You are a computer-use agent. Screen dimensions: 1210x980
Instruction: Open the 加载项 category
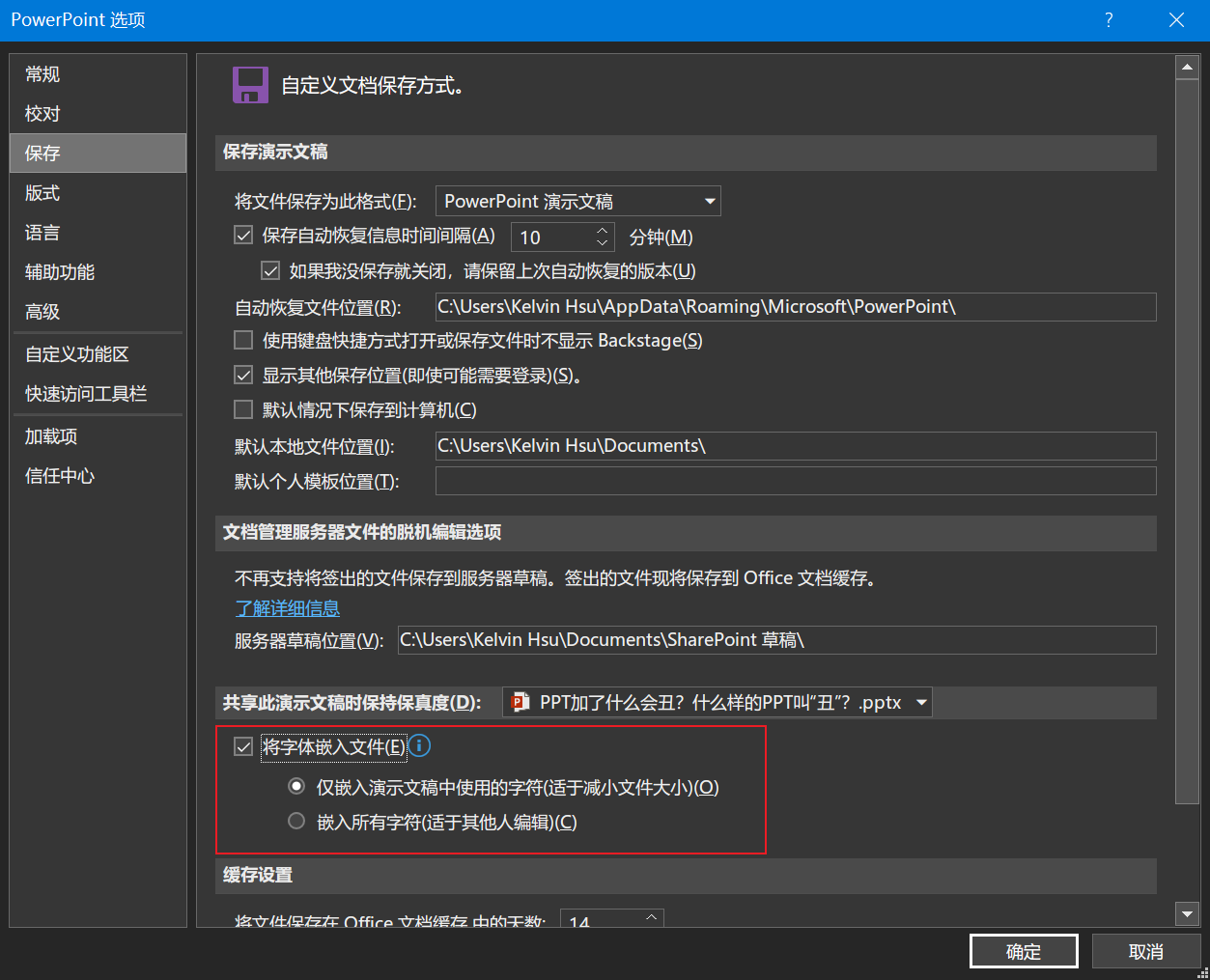pos(98,436)
